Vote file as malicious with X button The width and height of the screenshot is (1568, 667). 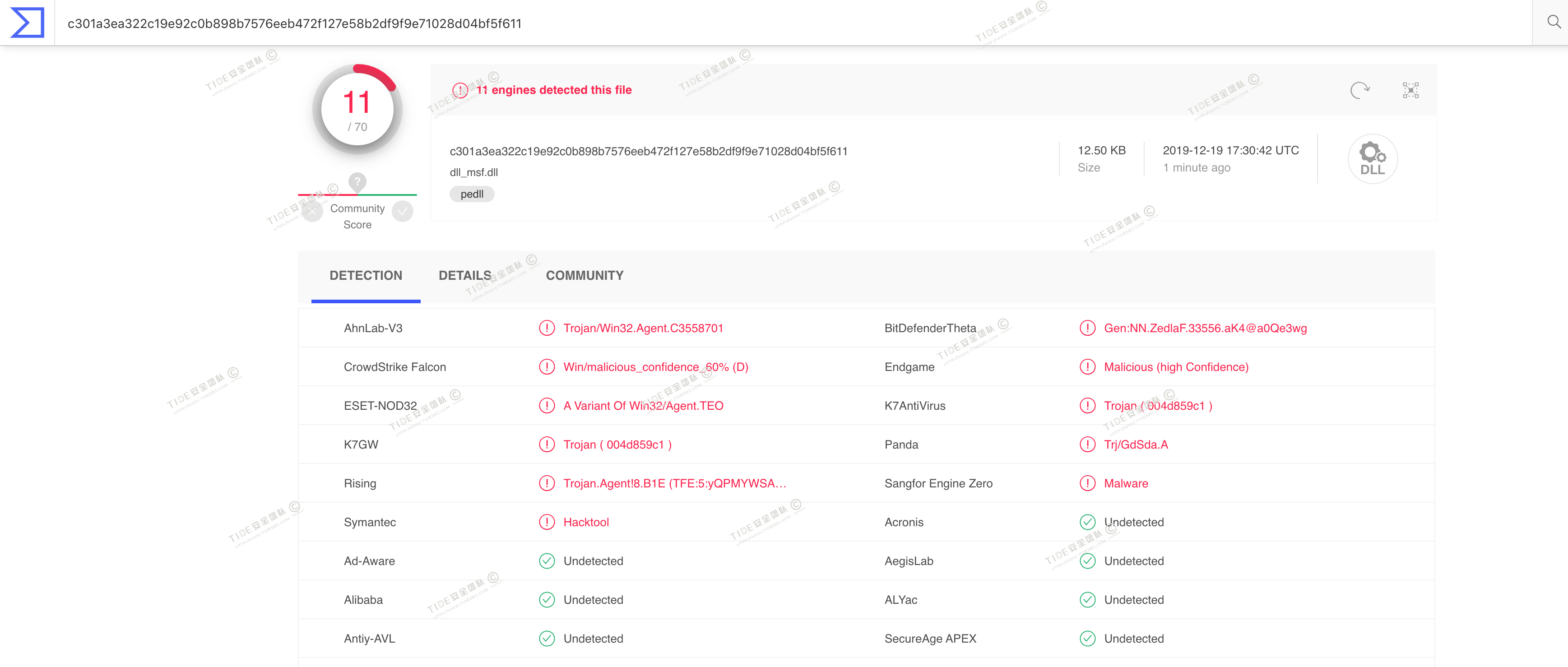tap(313, 212)
